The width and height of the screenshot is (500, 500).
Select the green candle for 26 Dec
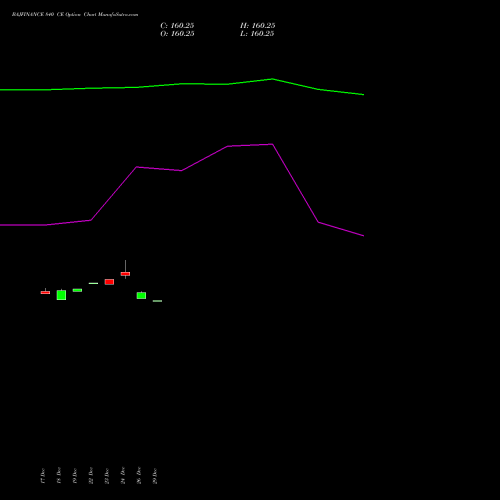[141, 295]
